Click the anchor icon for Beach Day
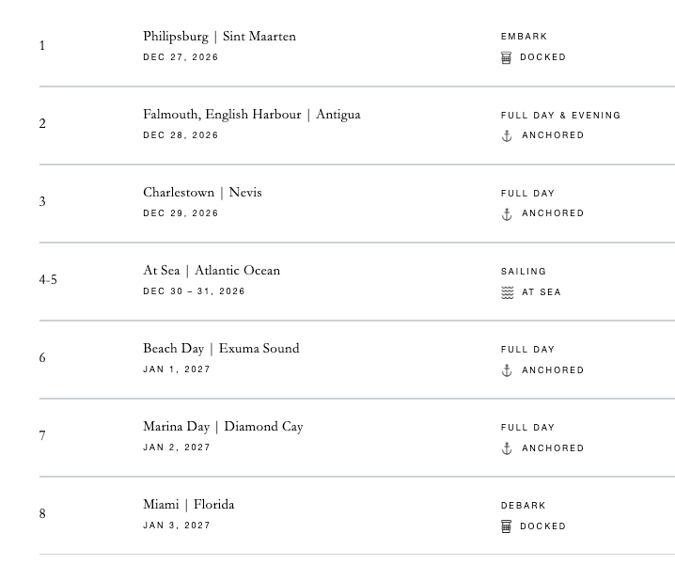Image resolution: width=675 pixels, height=565 pixels. coord(507,370)
